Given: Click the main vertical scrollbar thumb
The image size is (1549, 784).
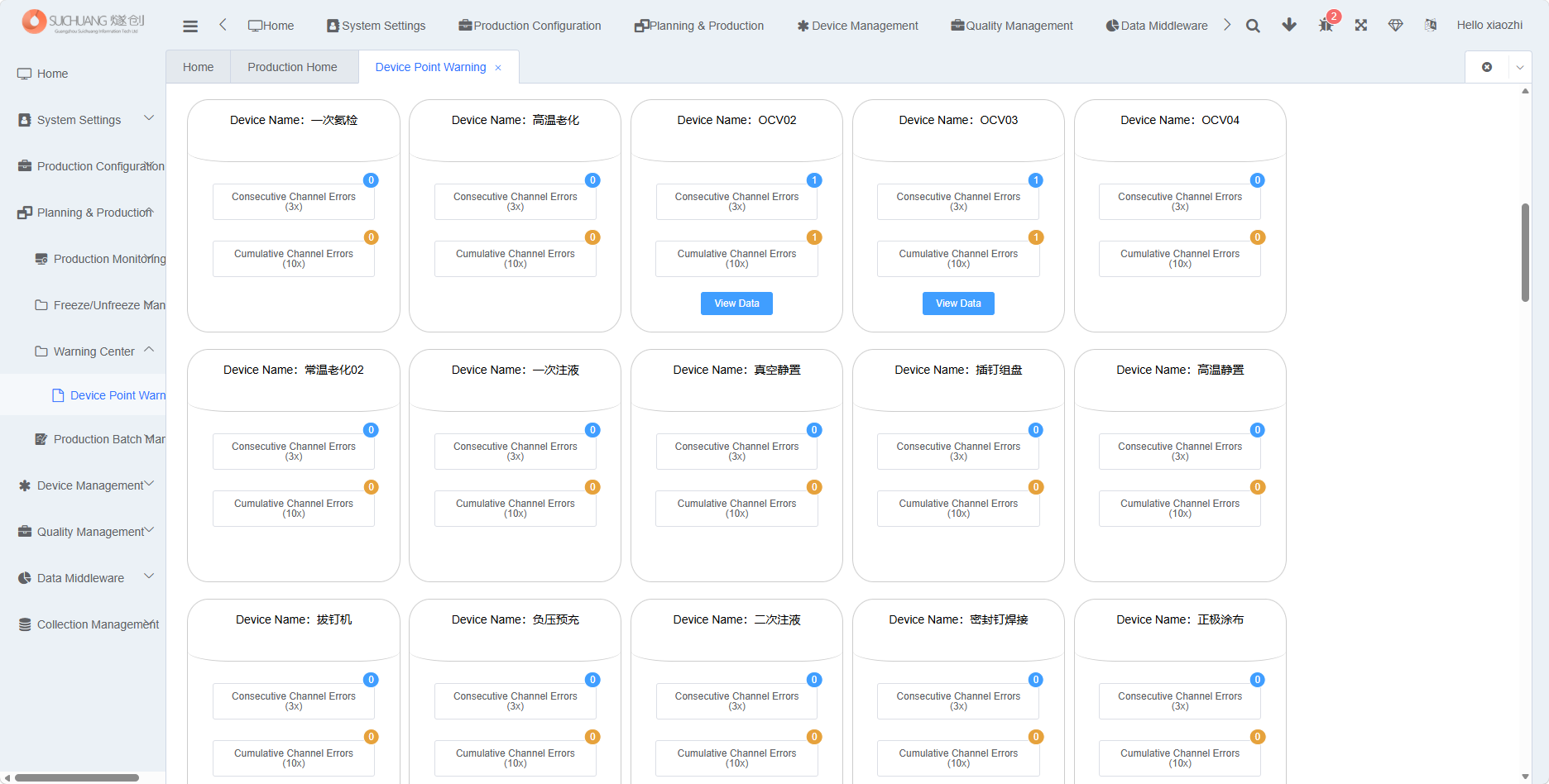Looking at the screenshot, I should pyautogui.click(x=1525, y=252).
